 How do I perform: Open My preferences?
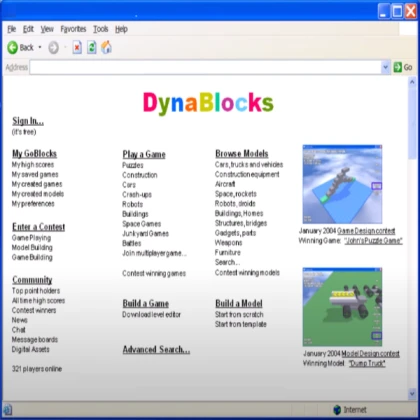point(33,204)
